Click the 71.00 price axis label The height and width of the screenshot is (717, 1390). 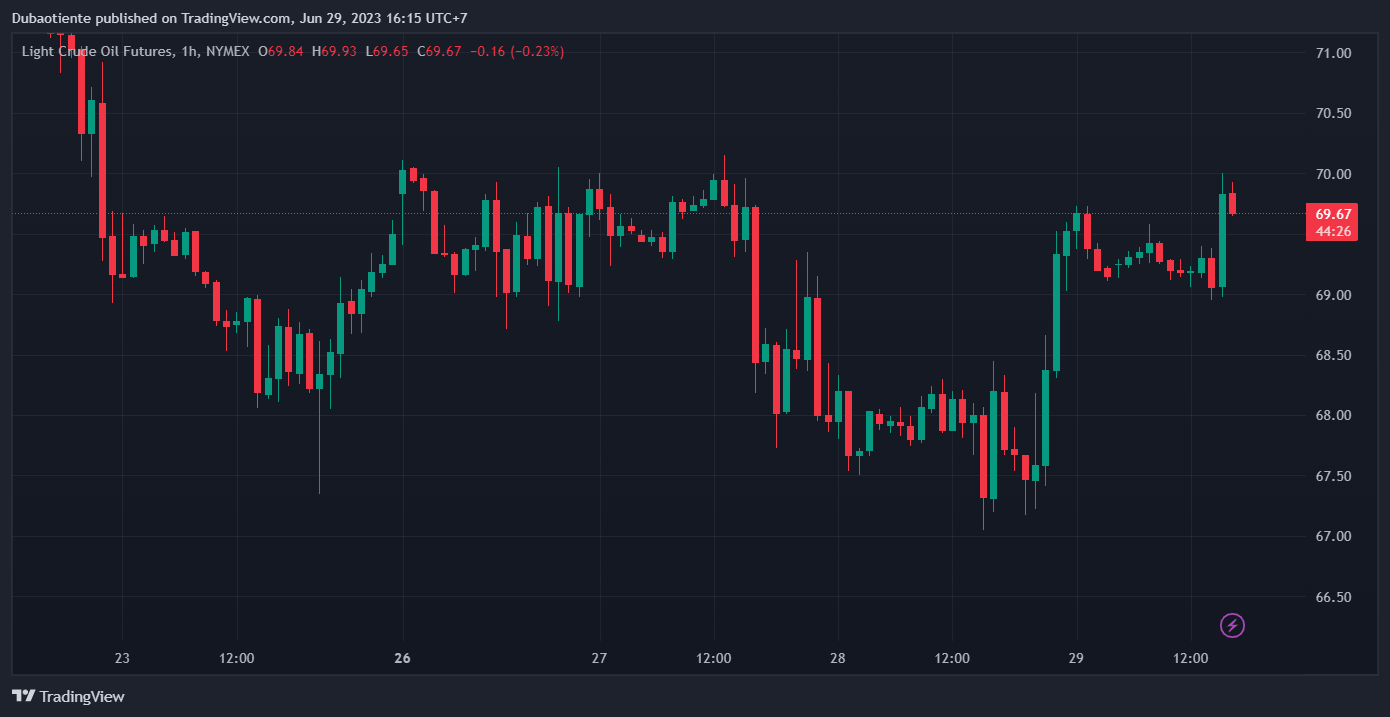pyautogui.click(x=1333, y=53)
